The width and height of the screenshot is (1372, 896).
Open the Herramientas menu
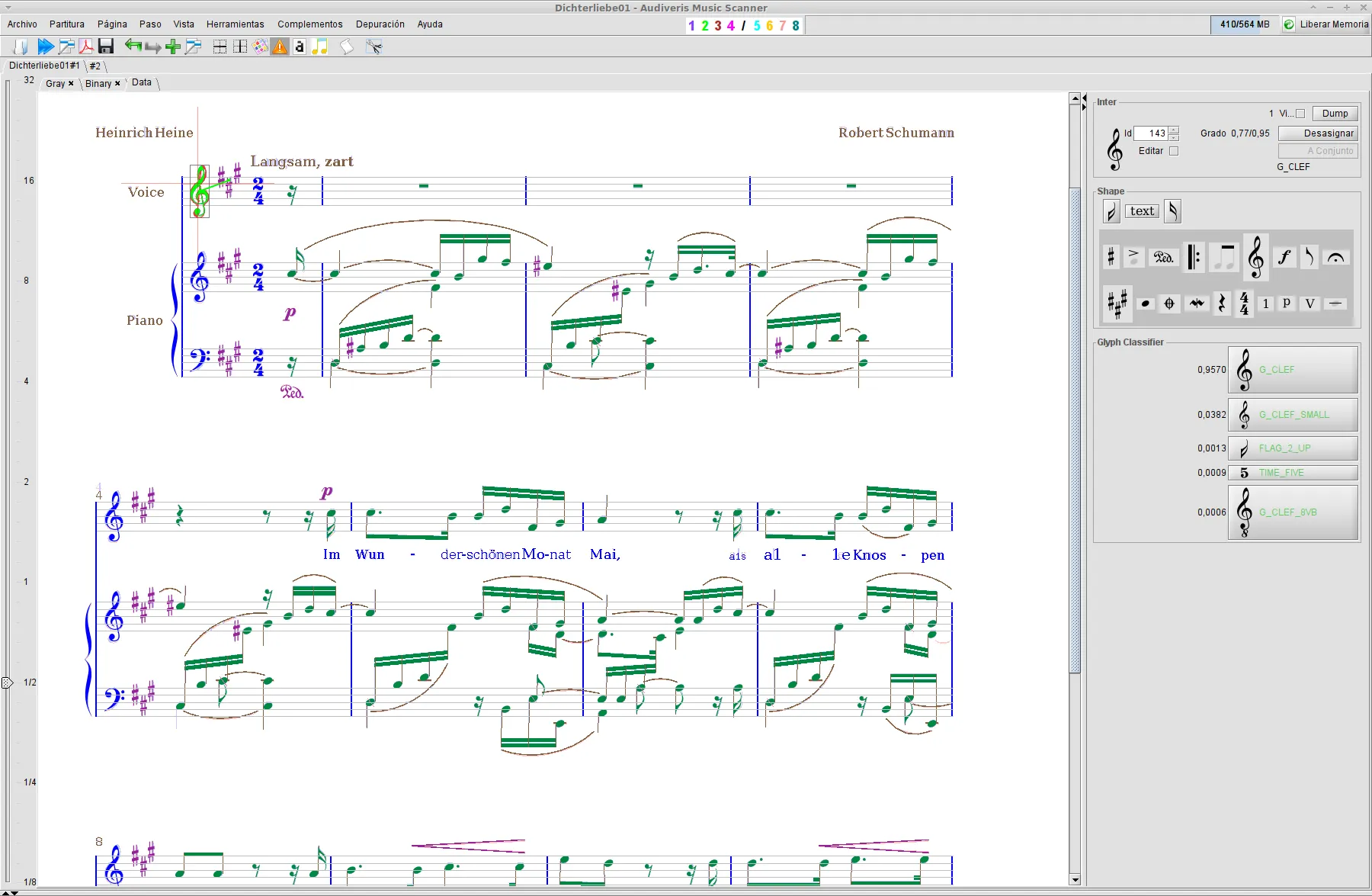(235, 24)
